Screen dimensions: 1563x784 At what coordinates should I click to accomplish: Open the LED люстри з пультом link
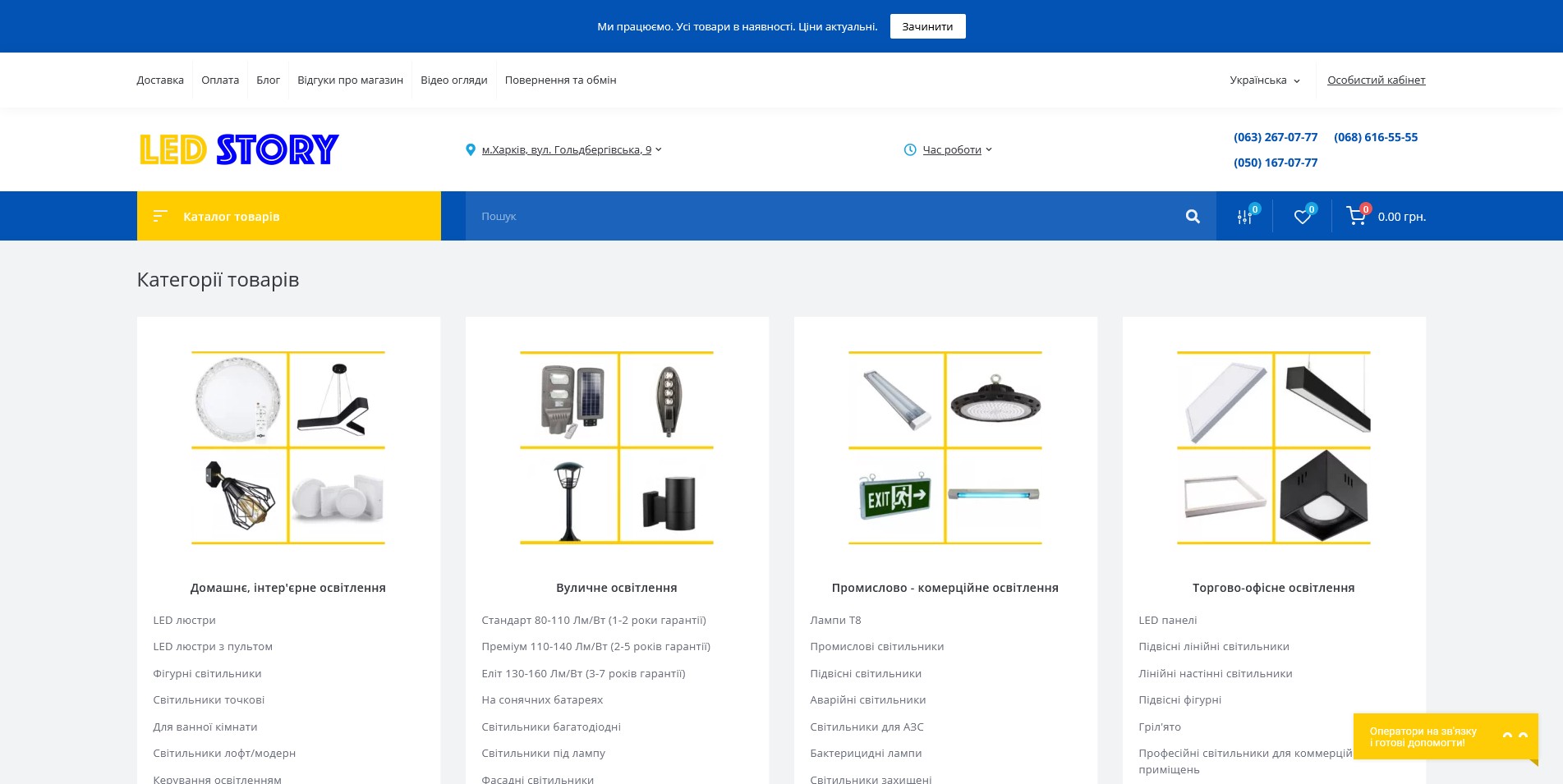213,646
